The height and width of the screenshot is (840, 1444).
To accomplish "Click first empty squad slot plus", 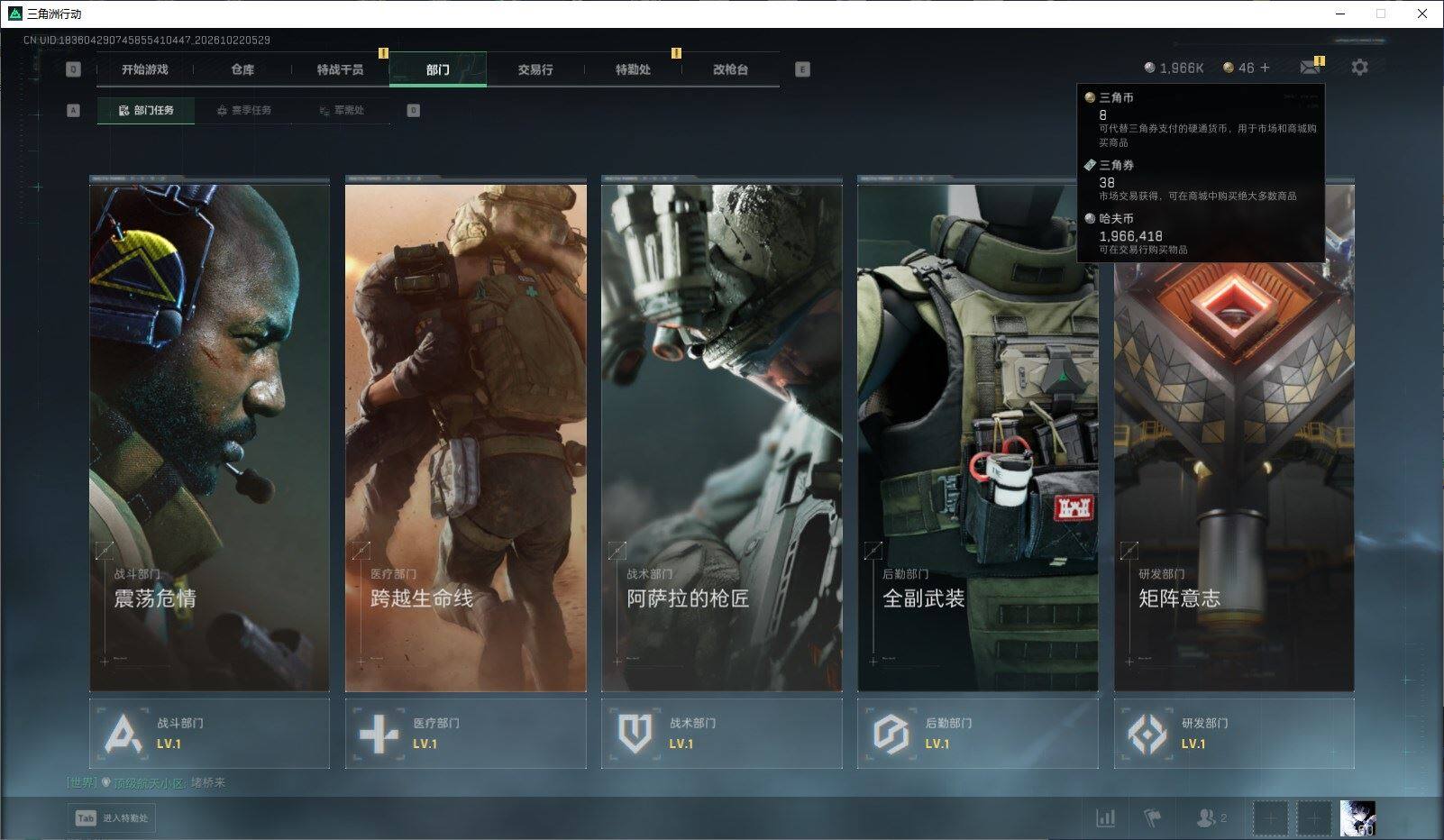I will click(1271, 818).
